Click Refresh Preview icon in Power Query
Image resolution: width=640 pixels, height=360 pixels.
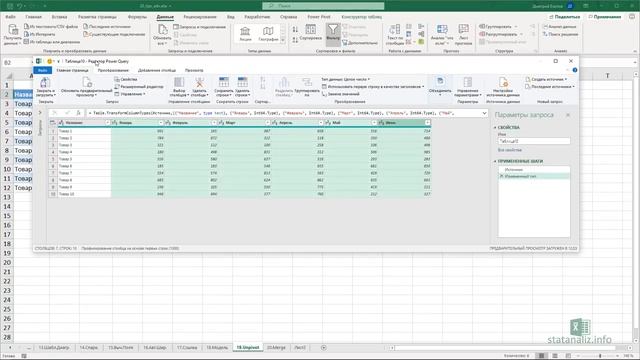[87, 82]
